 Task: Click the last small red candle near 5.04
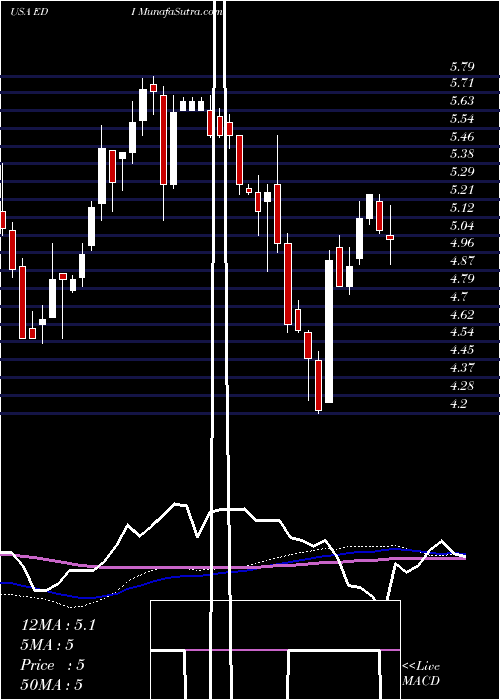click(x=390, y=238)
